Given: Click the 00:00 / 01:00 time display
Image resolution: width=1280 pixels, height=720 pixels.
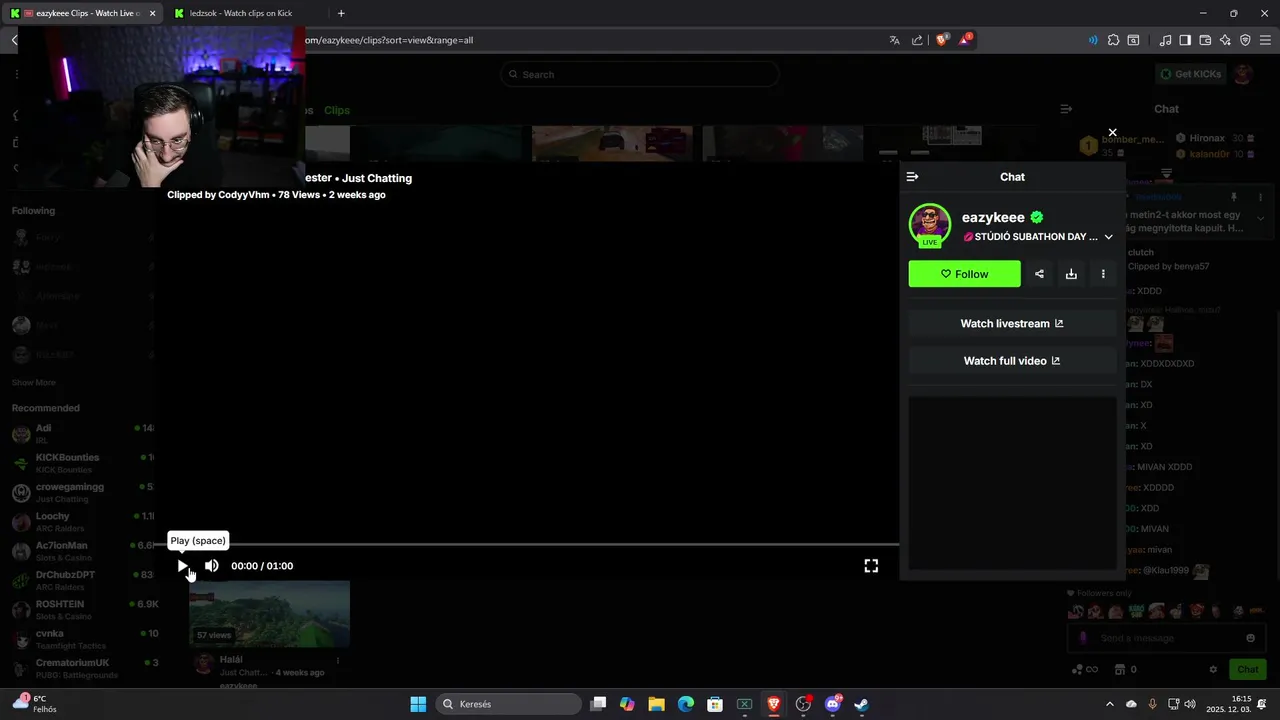Looking at the screenshot, I should (262, 566).
